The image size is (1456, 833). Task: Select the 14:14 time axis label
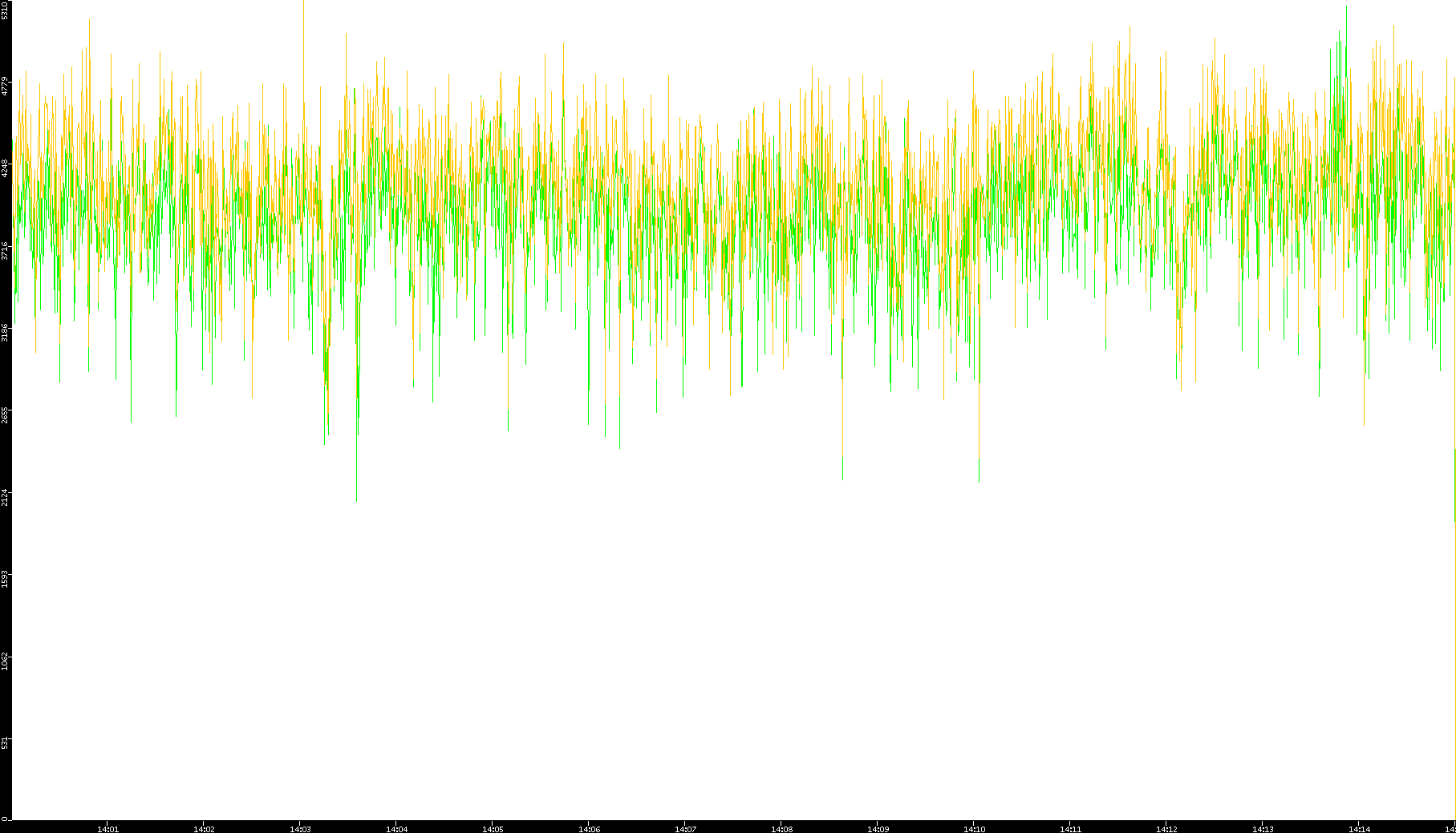[1359, 829]
